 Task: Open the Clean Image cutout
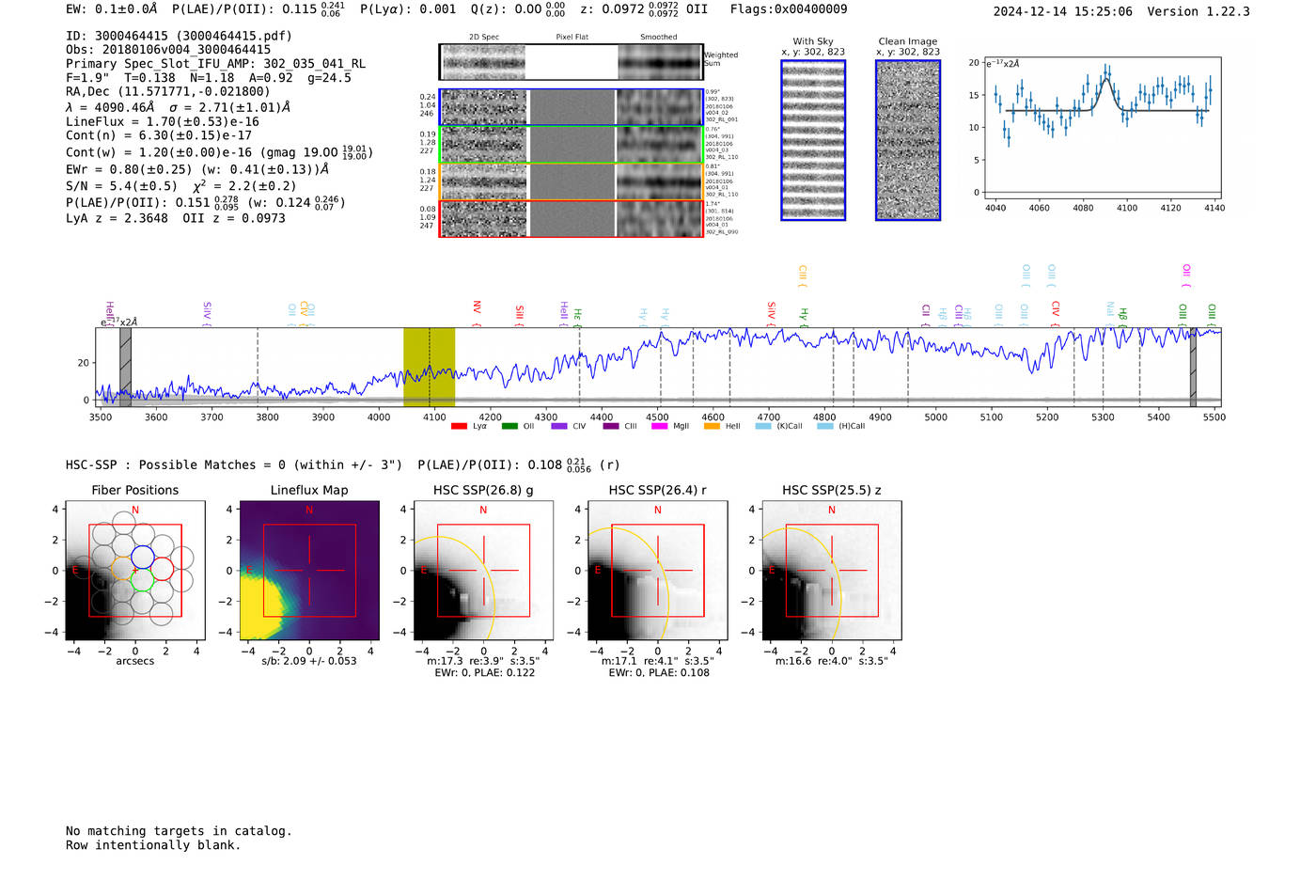tap(908, 140)
